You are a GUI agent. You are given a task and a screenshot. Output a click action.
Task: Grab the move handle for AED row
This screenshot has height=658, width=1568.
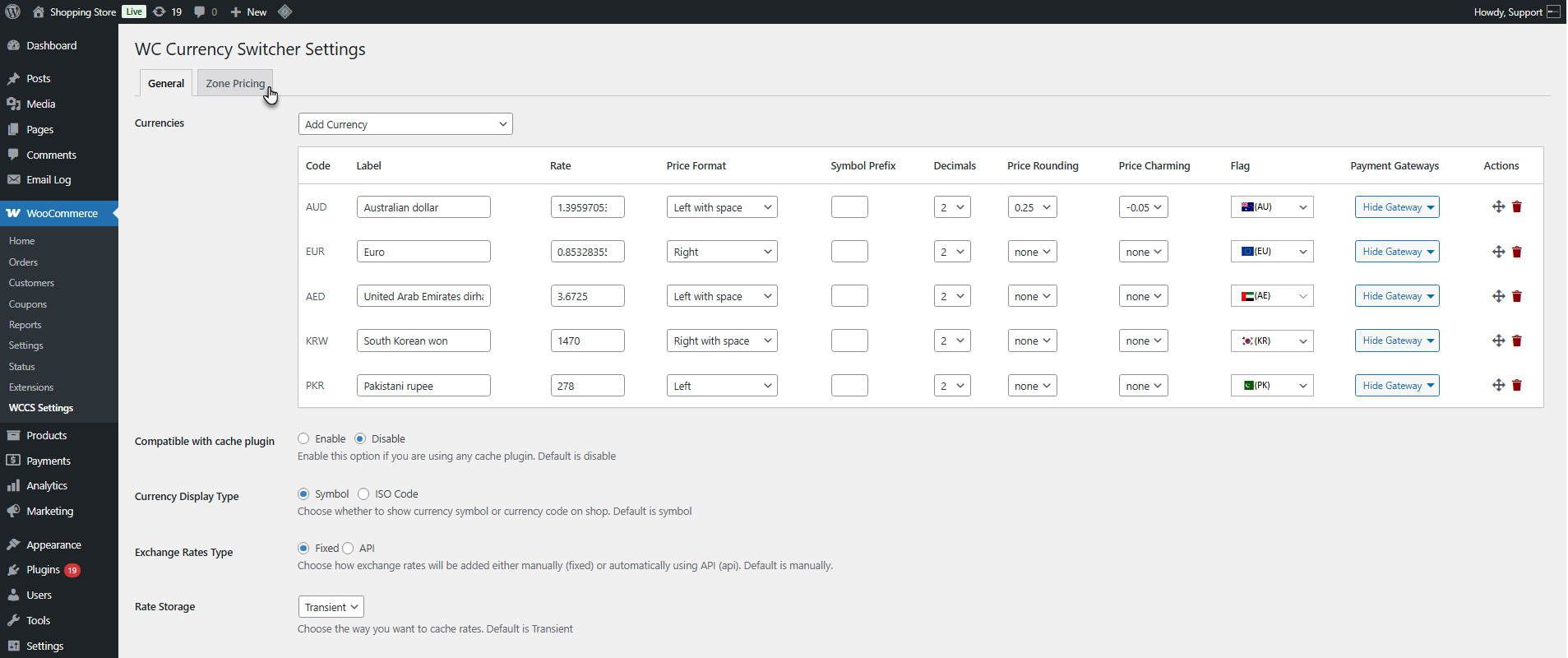(1498, 296)
